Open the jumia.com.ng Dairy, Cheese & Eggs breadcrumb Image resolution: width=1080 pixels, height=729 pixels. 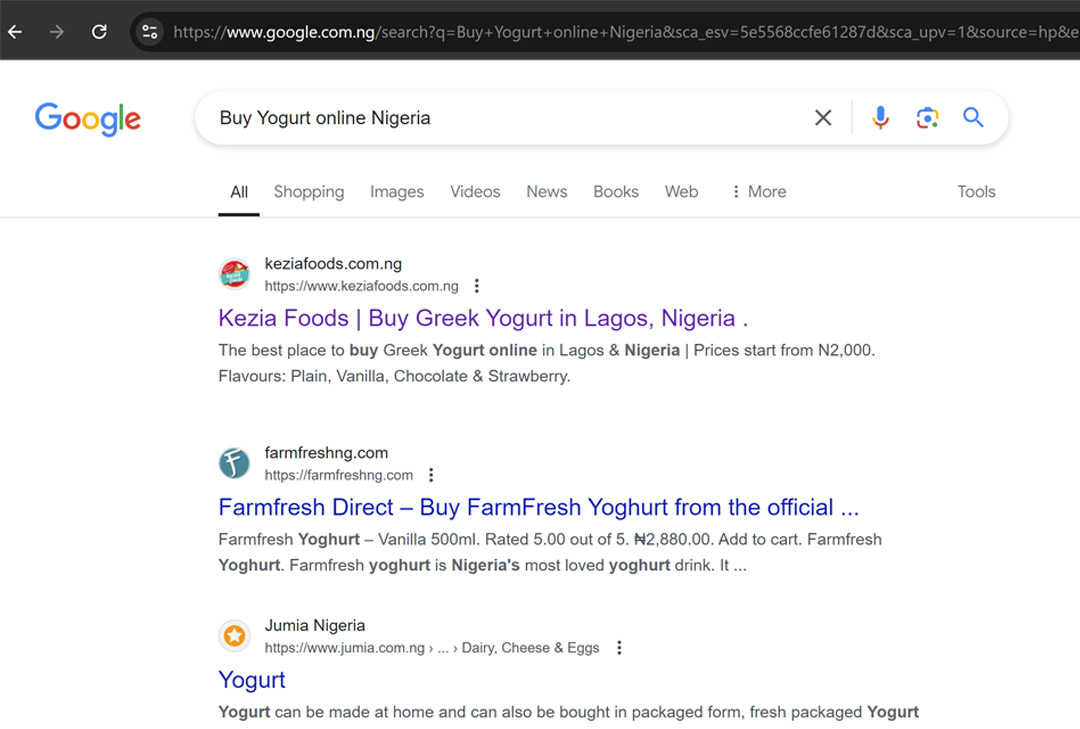point(432,648)
